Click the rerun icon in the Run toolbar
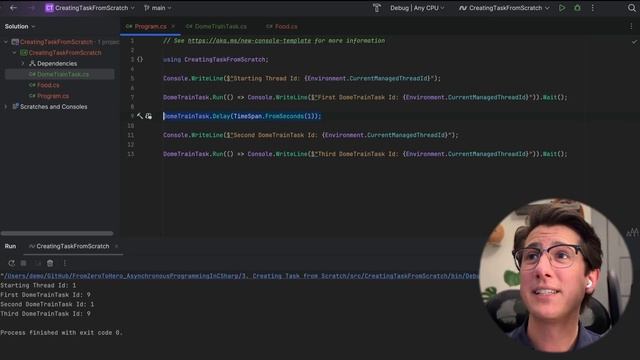The height and width of the screenshot is (360, 640). [x=11, y=263]
